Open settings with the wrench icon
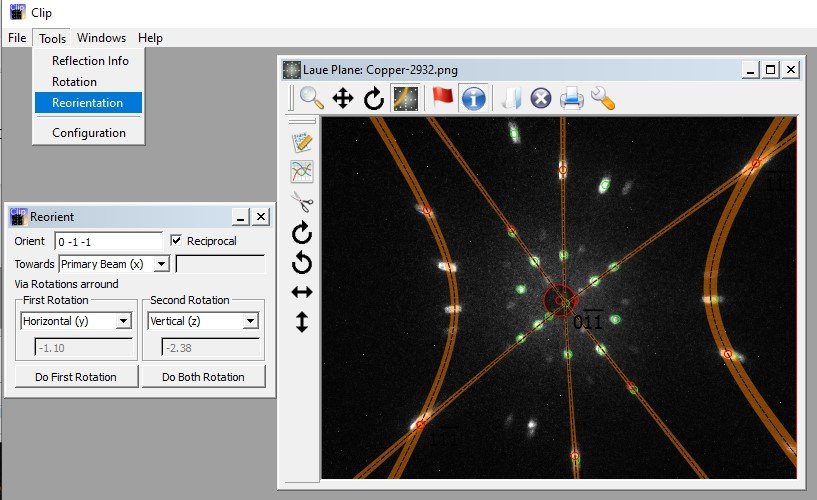817x500 pixels. pos(602,98)
